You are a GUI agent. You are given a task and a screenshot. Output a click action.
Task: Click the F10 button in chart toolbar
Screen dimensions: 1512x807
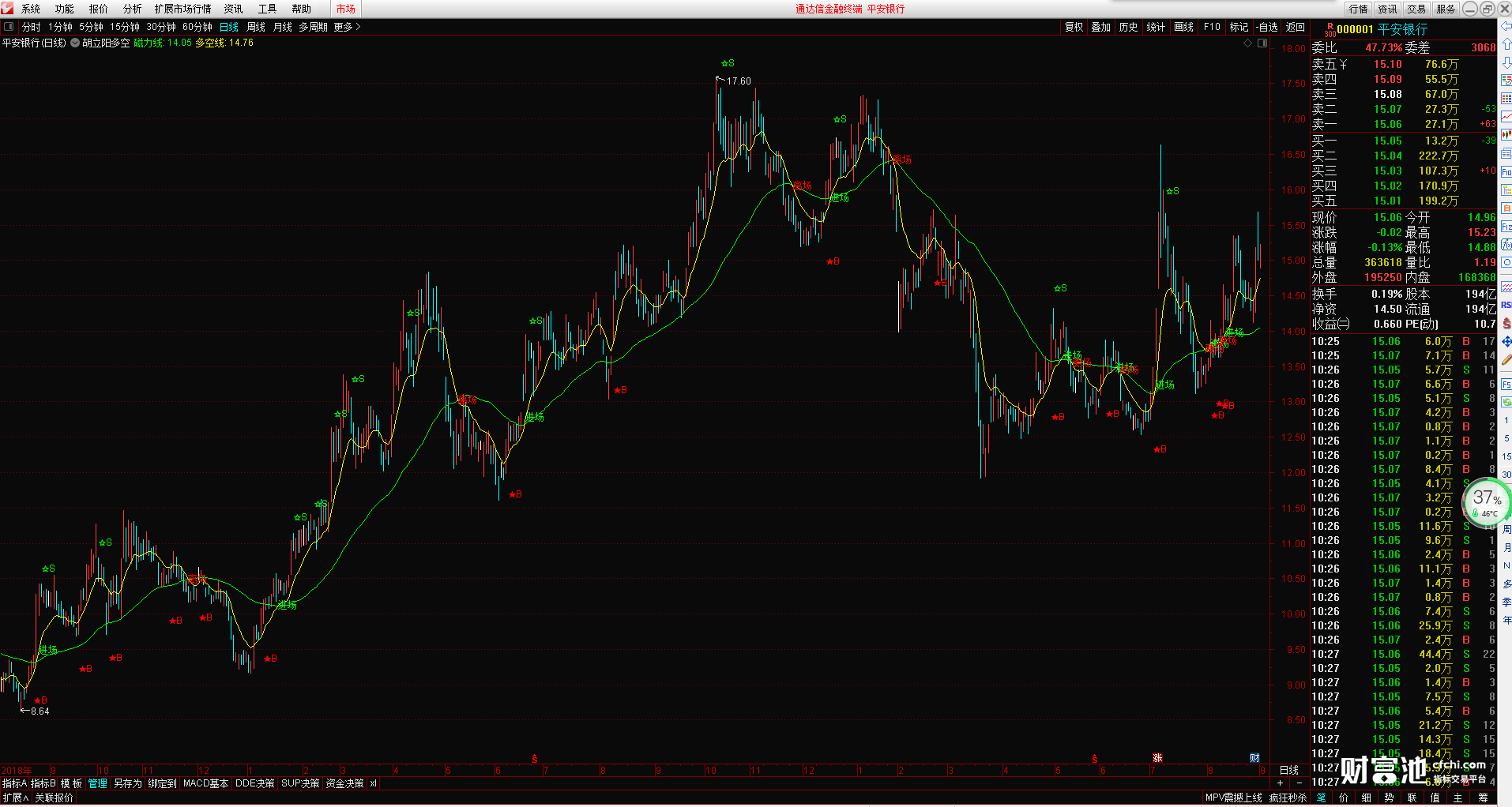[1212, 27]
